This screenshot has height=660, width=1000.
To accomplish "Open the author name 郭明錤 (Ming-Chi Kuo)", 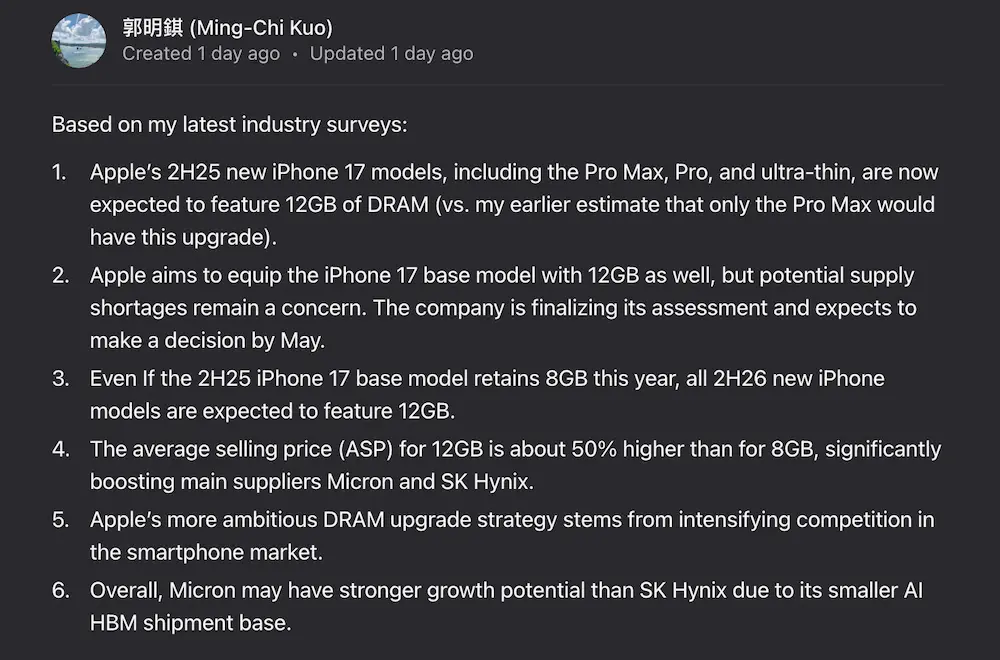I will point(227,27).
